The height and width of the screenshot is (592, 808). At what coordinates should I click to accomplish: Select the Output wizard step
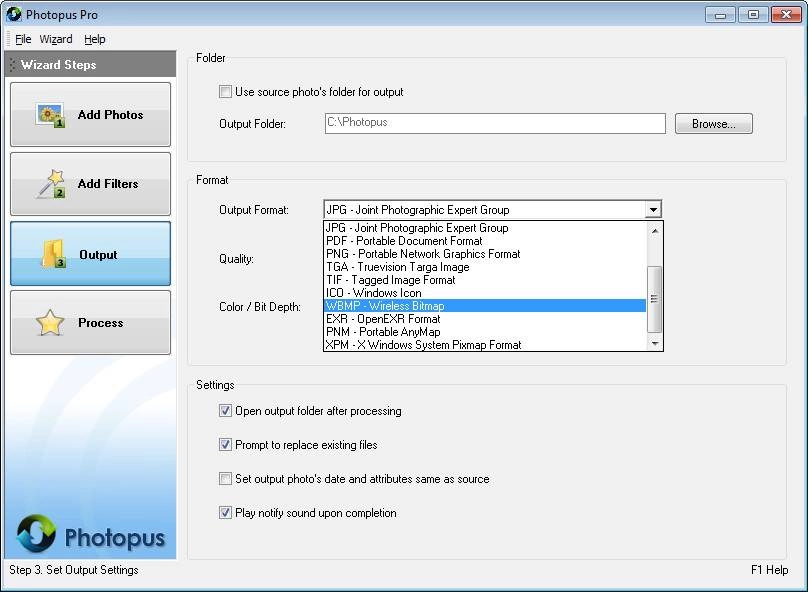click(x=90, y=253)
